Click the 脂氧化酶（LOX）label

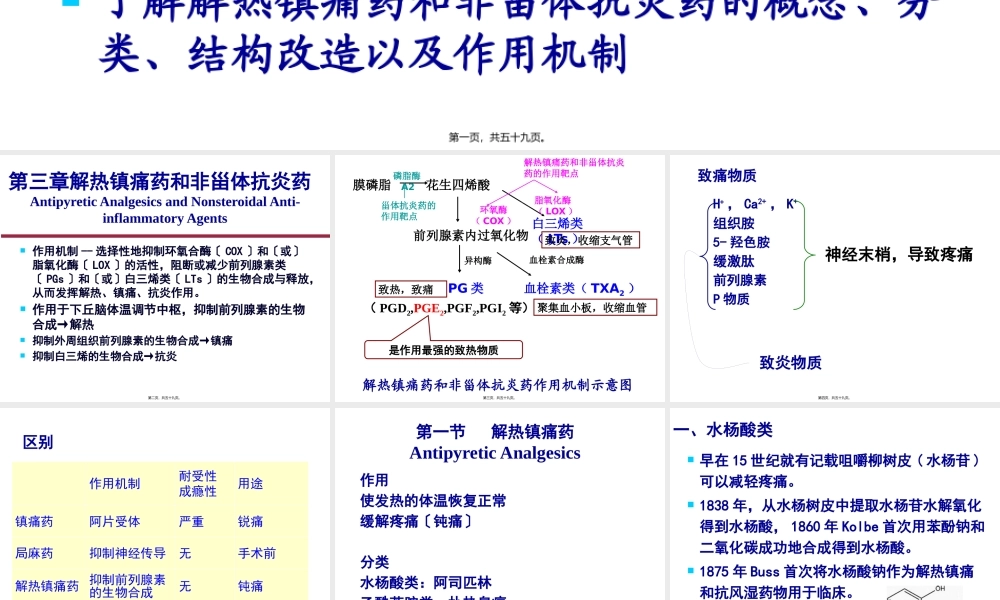554,205
